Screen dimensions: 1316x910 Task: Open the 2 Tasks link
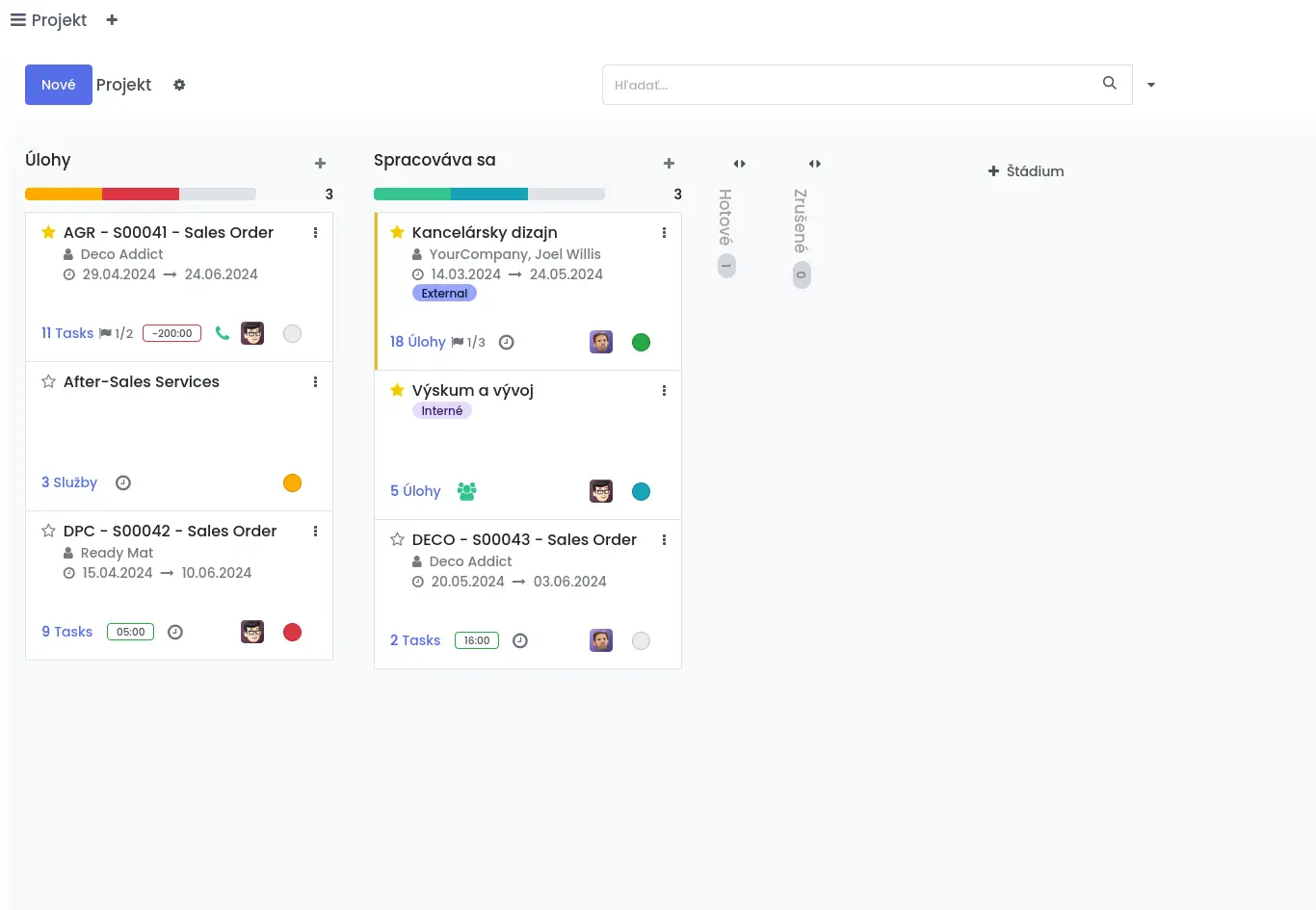[x=415, y=640]
